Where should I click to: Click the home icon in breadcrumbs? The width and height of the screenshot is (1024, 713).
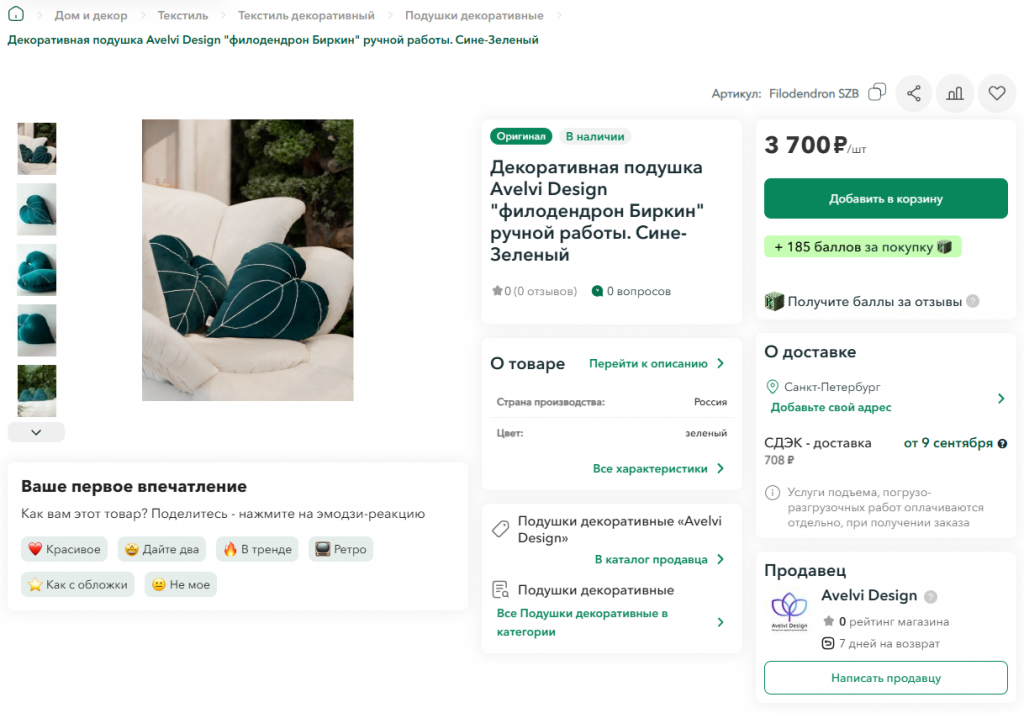click(16, 14)
